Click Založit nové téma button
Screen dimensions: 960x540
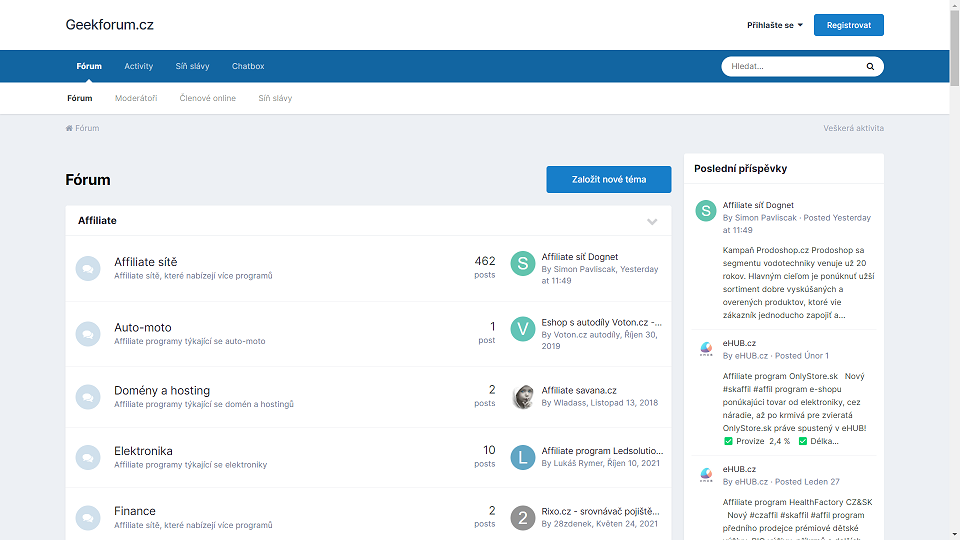[608, 180]
